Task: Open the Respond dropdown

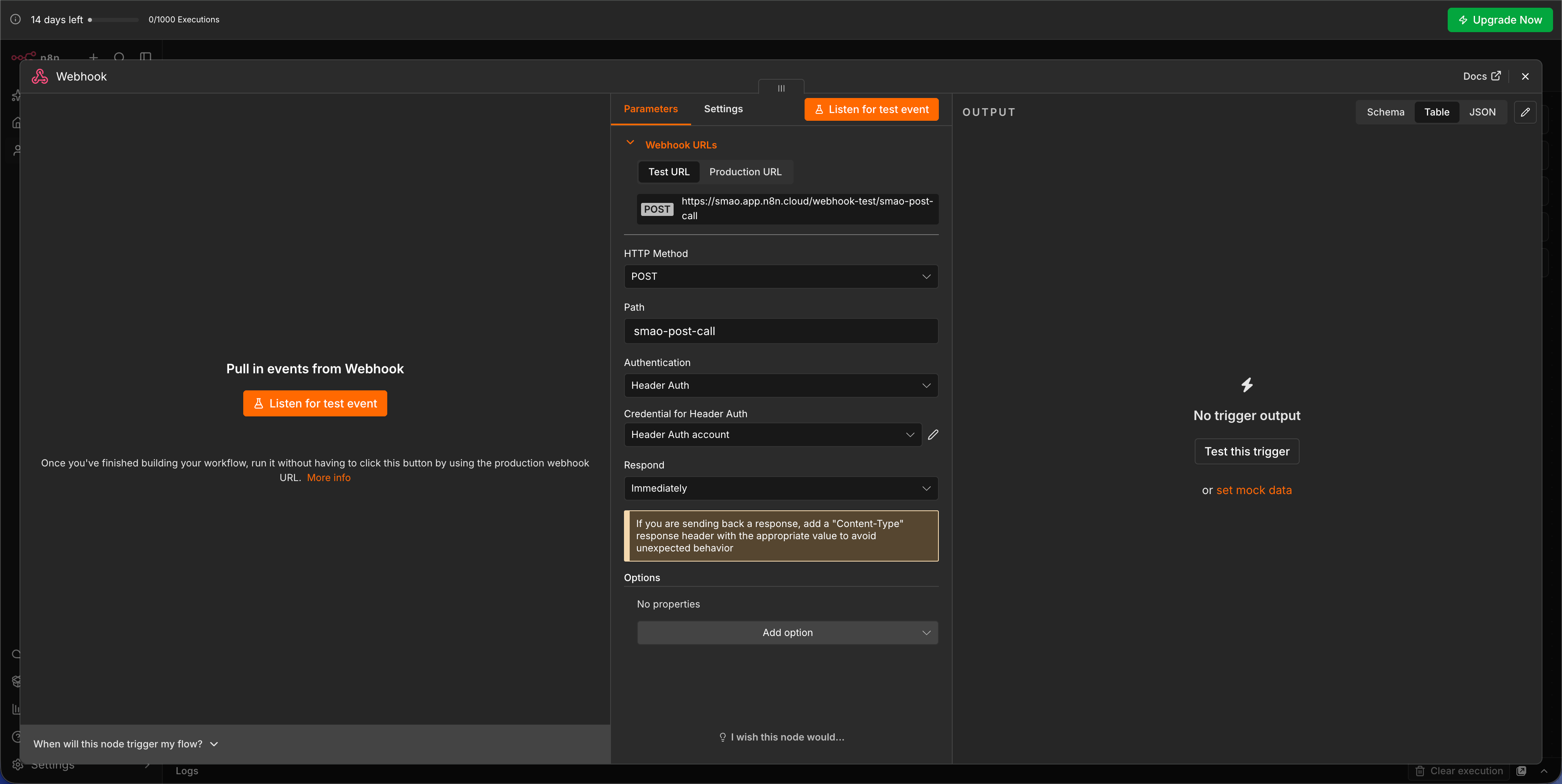Action: coord(781,488)
